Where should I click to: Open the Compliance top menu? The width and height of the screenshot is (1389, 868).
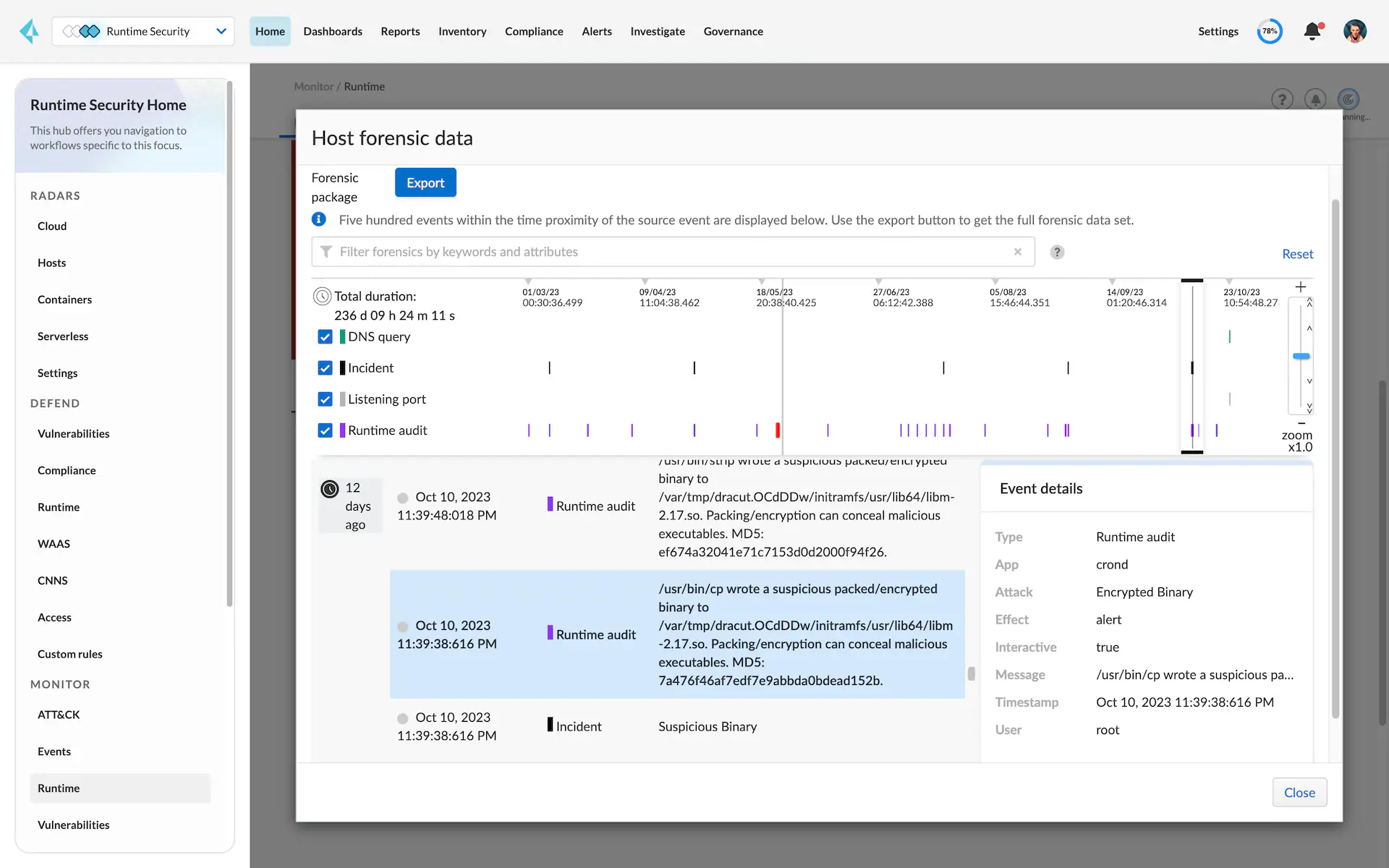pyautogui.click(x=533, y=31)
